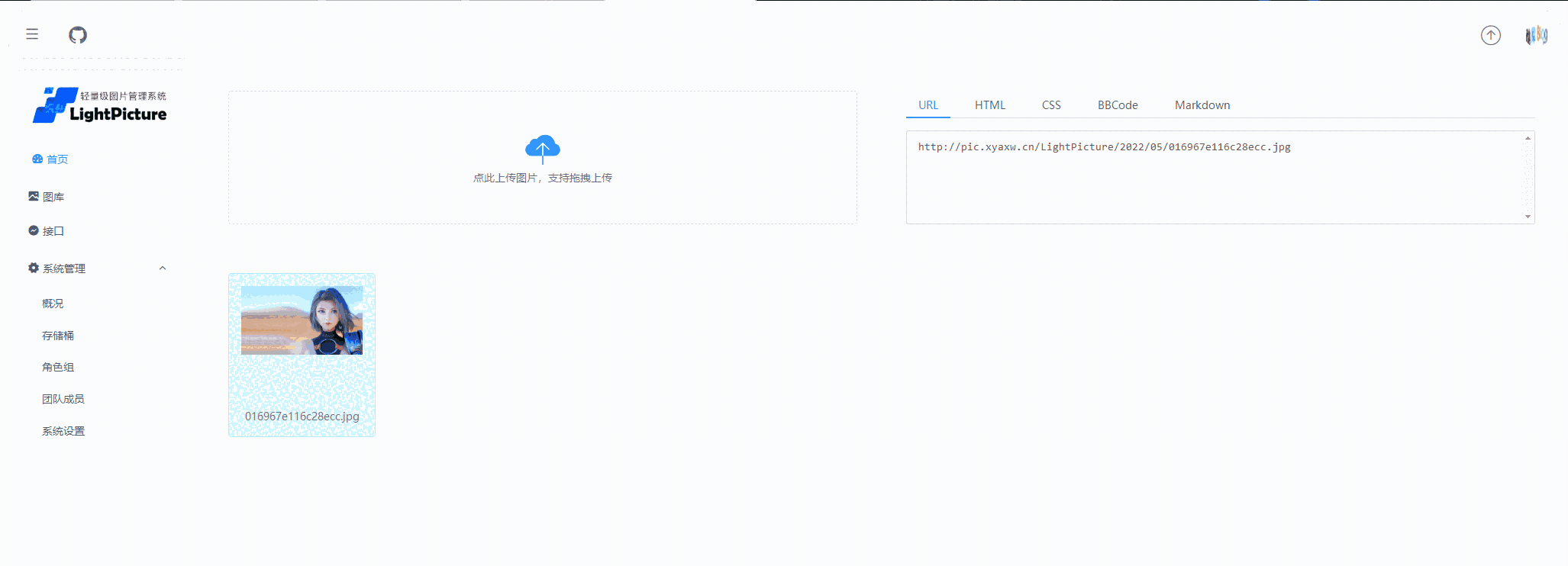Screen dimensions: 1568x566
Task: Open the GitHub repository icon
Action: pos(78,35)
